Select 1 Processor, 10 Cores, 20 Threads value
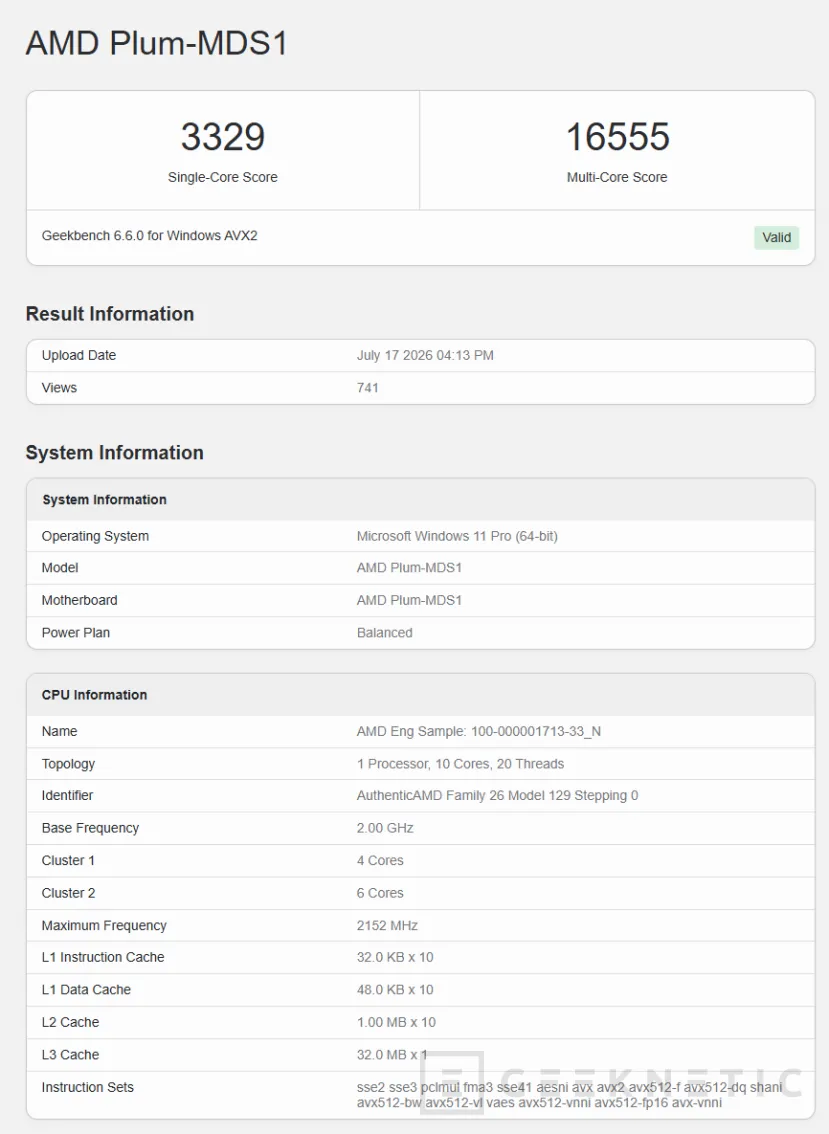The width and height of the screenshot is (829, 1134). pyautogui.click(x=460, y=764)
